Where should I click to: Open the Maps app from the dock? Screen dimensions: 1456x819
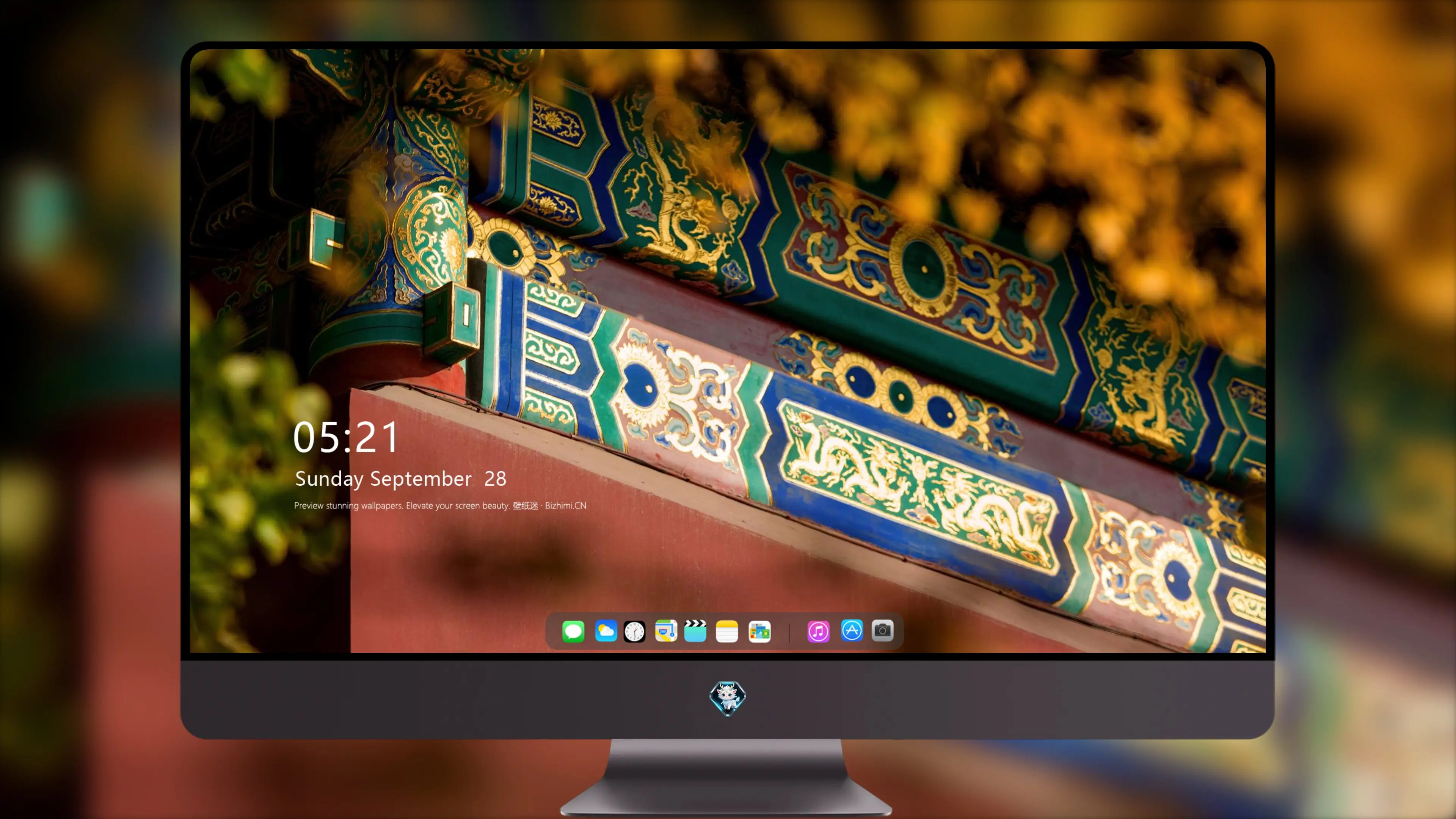(x=666, y=631)
